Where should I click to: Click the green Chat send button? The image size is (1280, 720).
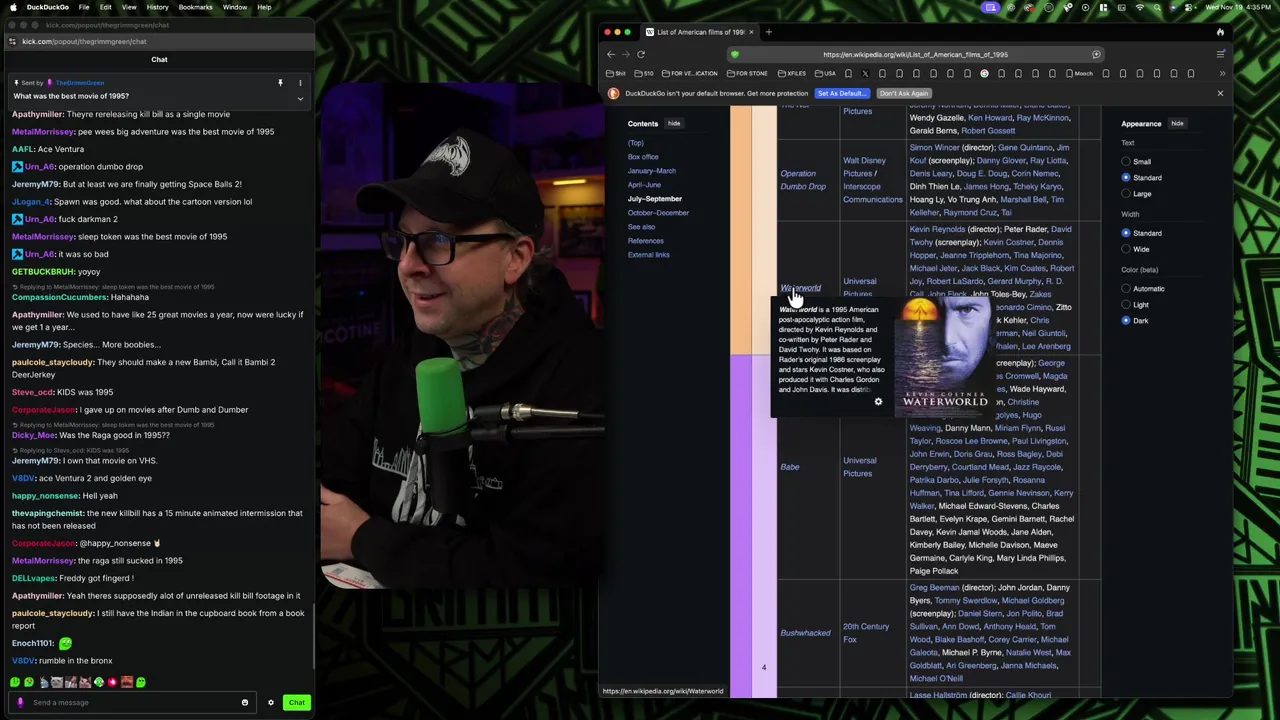click(x=297, y=702)
